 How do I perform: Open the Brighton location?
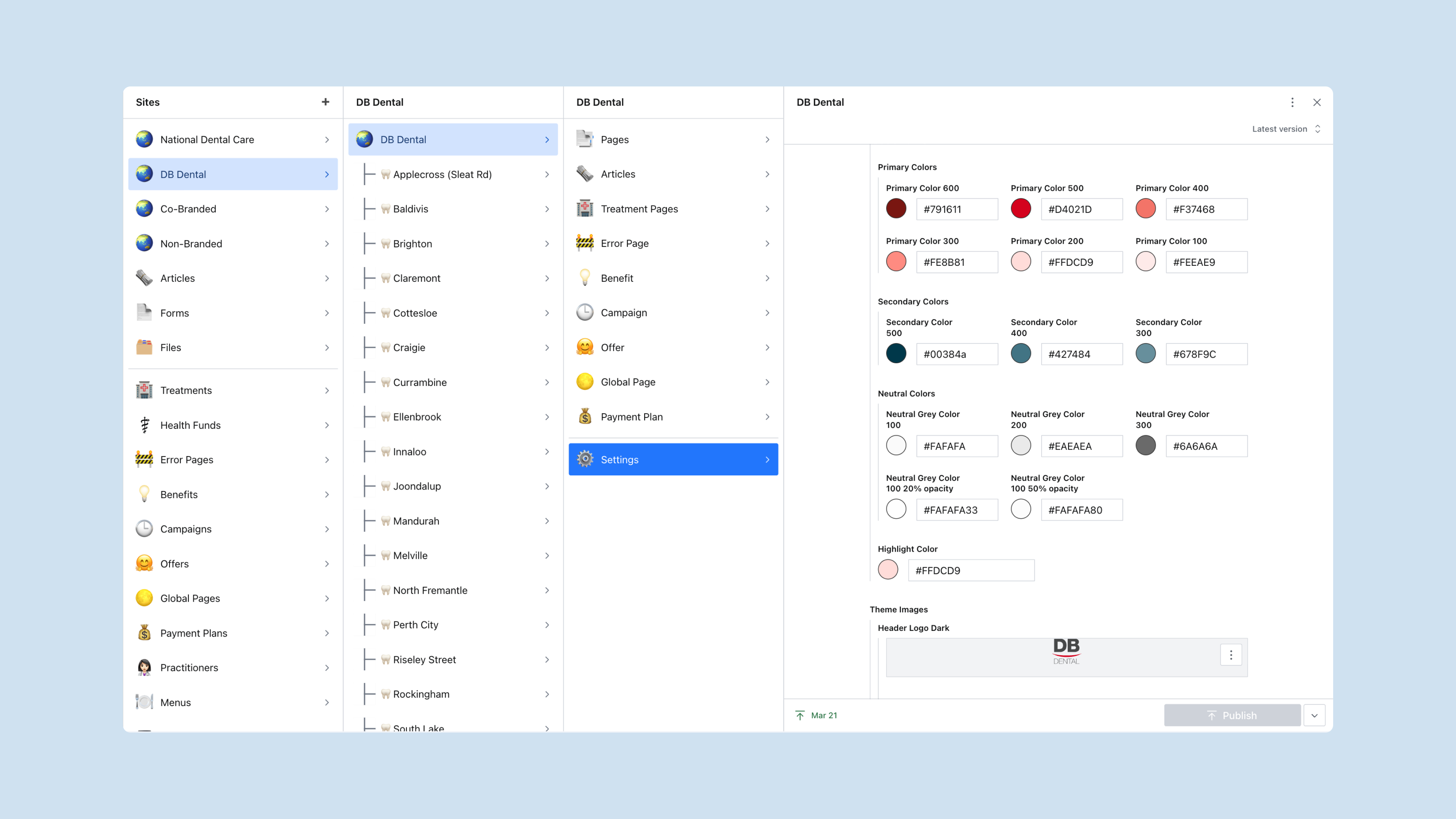point(453,243)
